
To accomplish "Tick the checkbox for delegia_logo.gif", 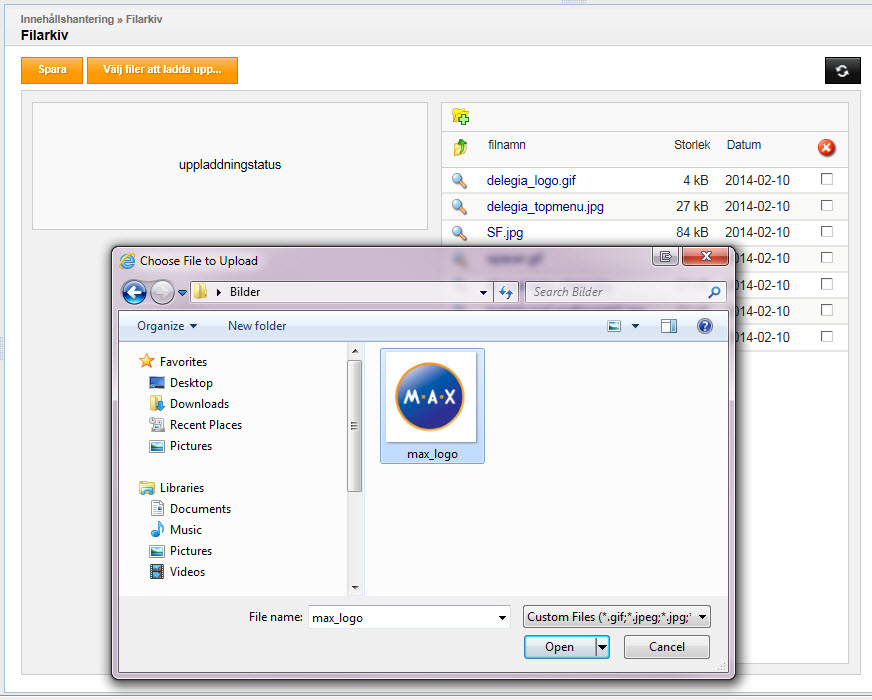I will tap(827, 179).
